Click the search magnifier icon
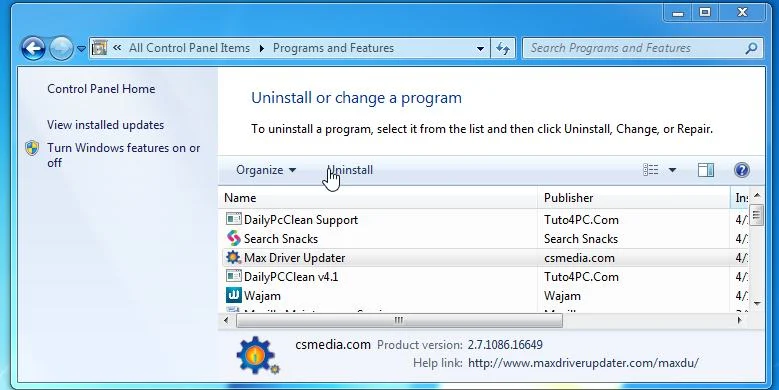This screenshot has height=390, width=779. [x=752, y=48]
